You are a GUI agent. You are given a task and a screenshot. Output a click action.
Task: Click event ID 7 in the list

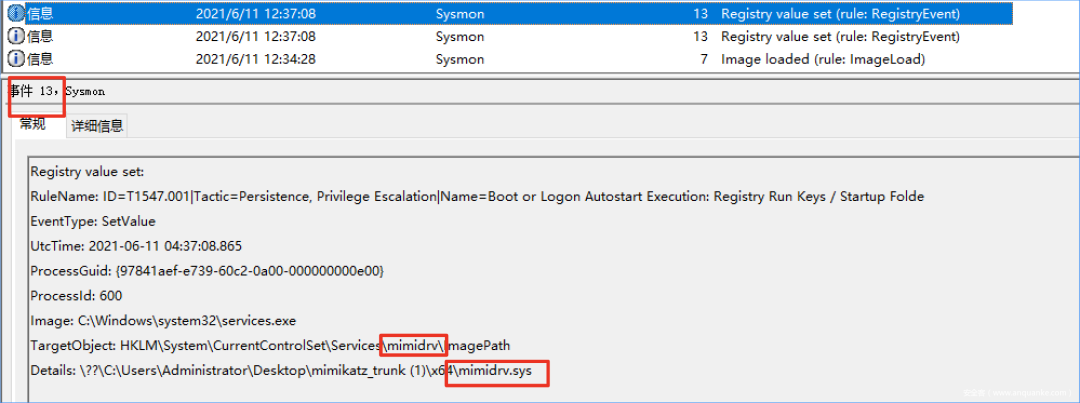704,59
